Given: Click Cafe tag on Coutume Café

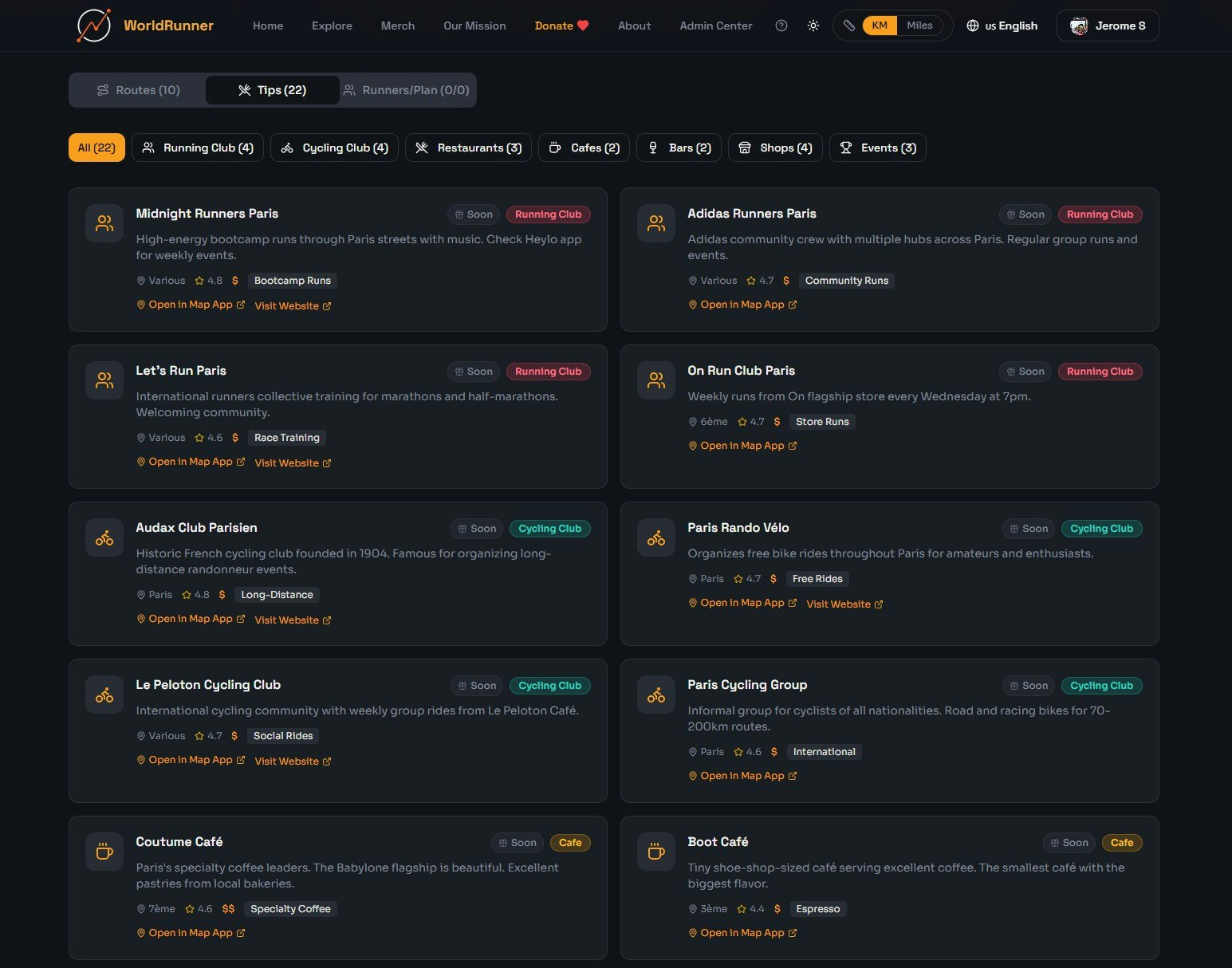Looking at the screenshot, I should 570,843.
